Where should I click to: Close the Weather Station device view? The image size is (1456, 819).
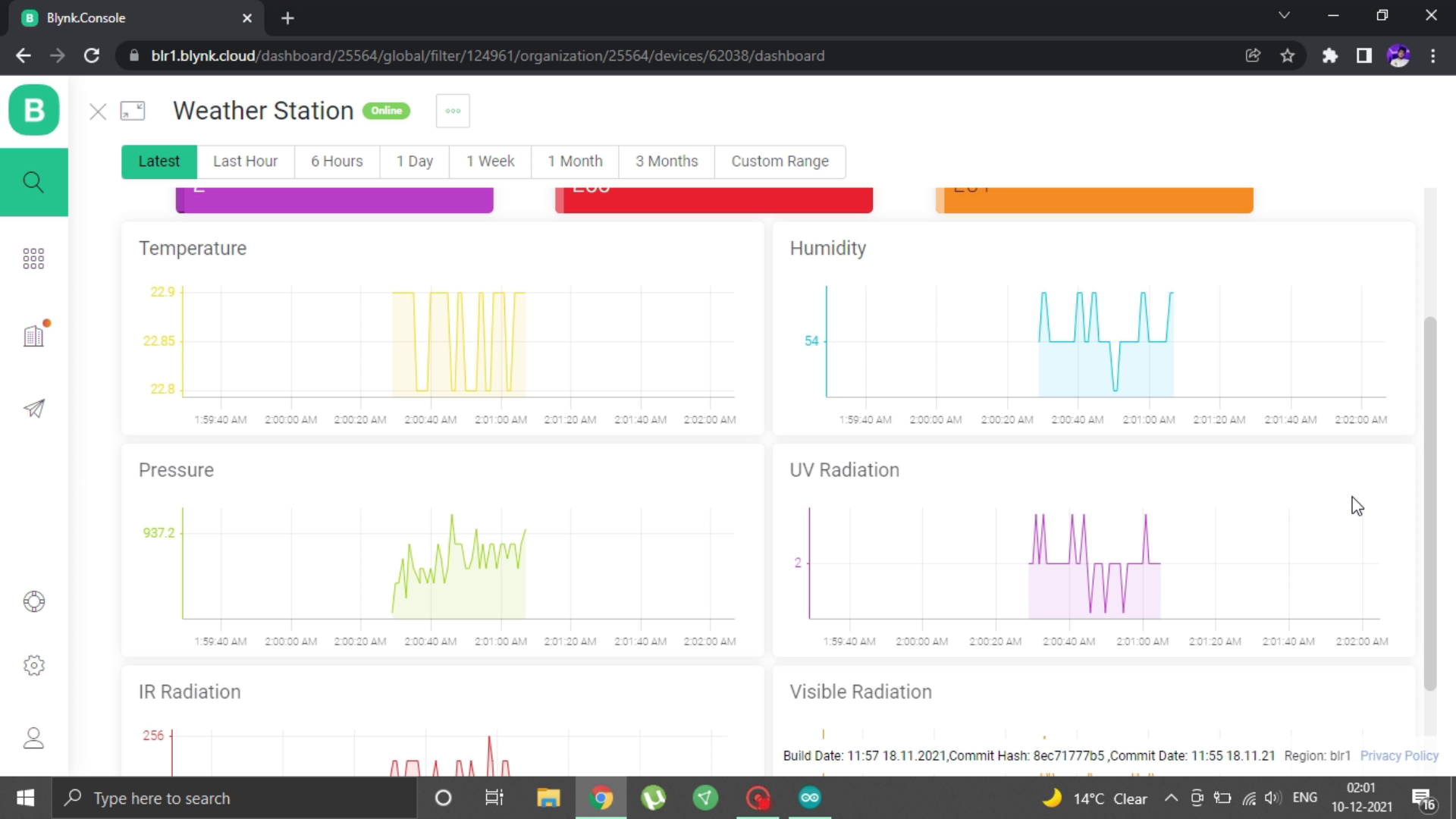coord(98,112)
